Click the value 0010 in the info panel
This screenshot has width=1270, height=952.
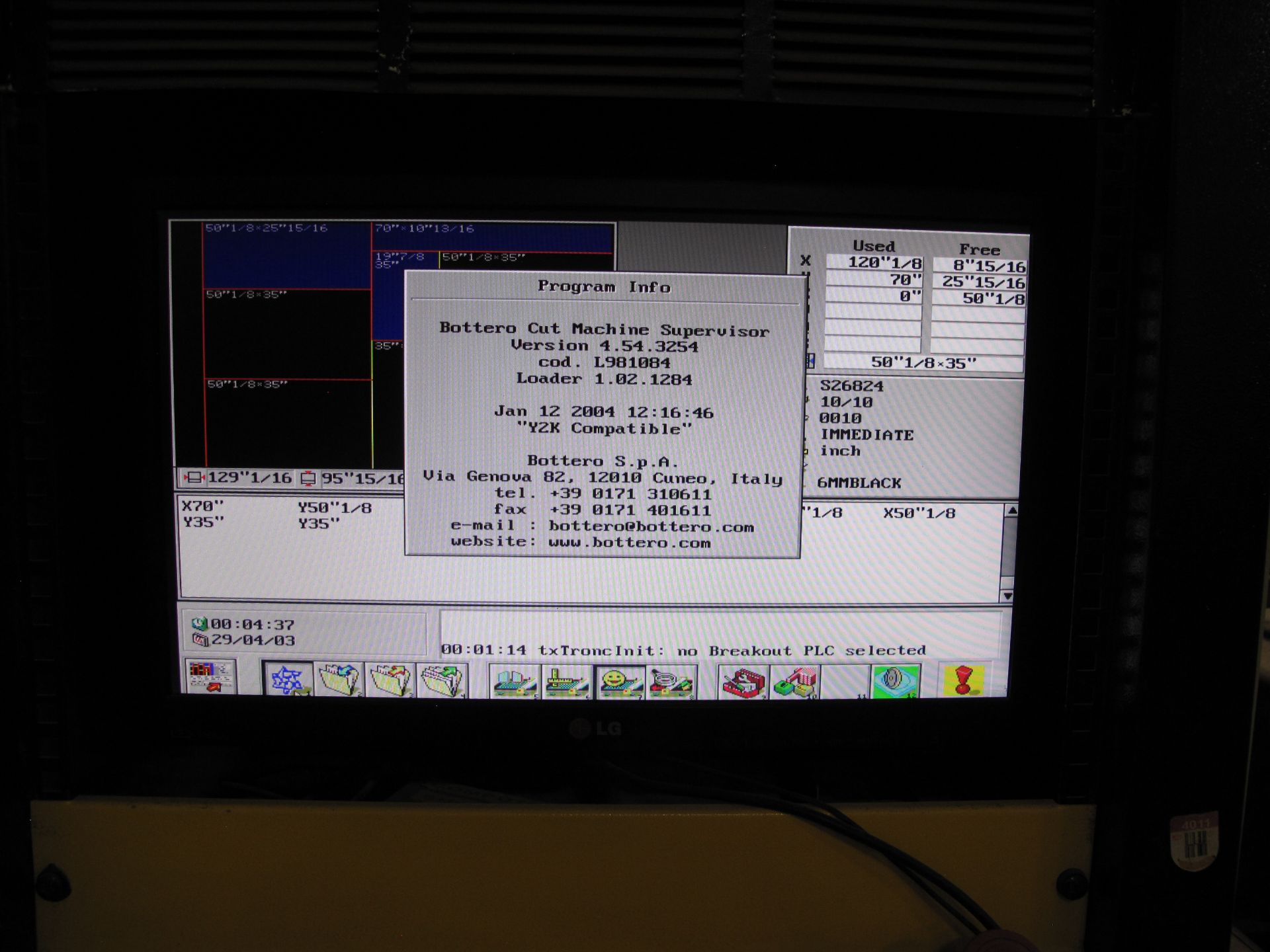840,418
